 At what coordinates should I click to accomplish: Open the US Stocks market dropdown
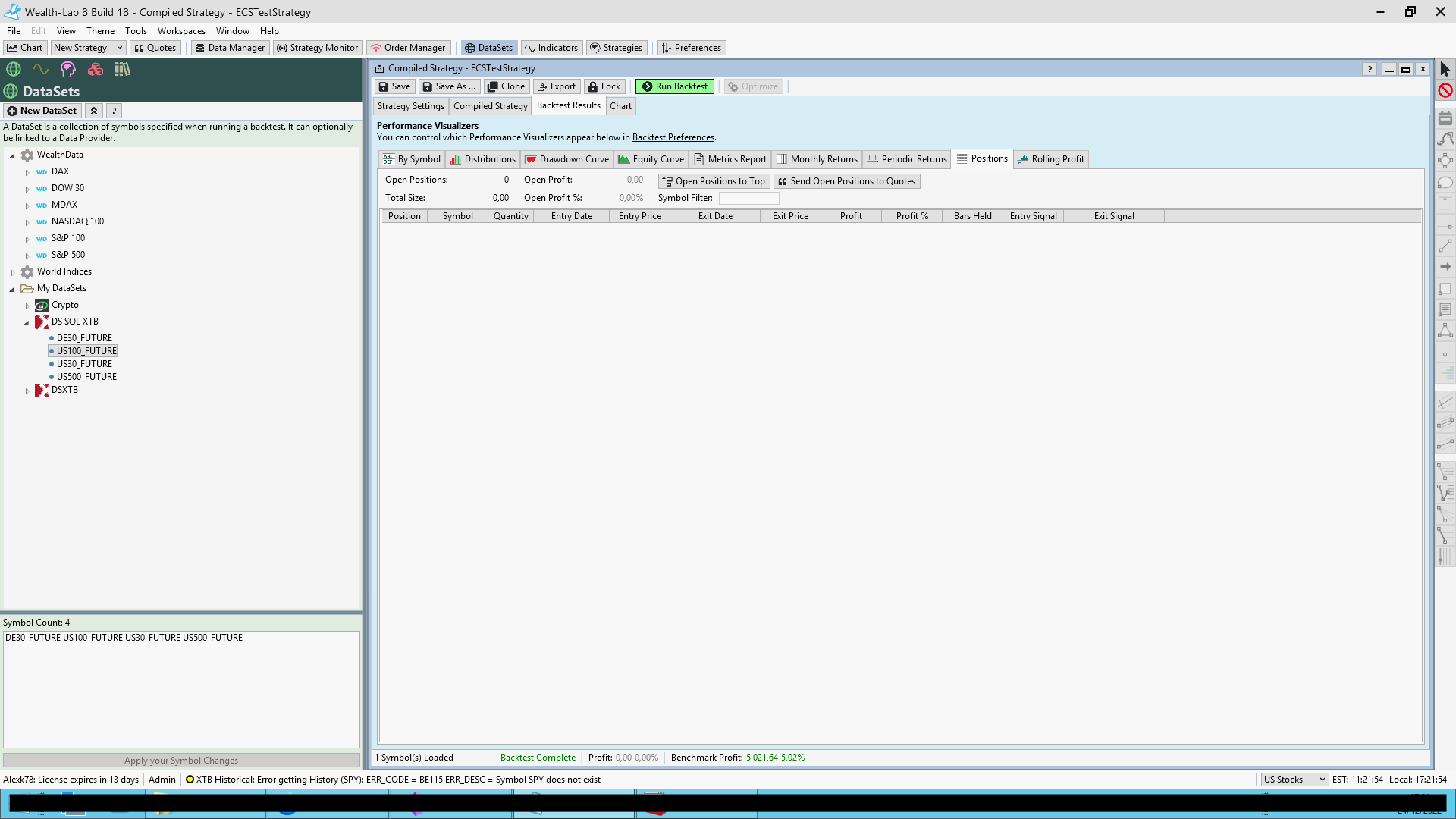coord(1294,780)
